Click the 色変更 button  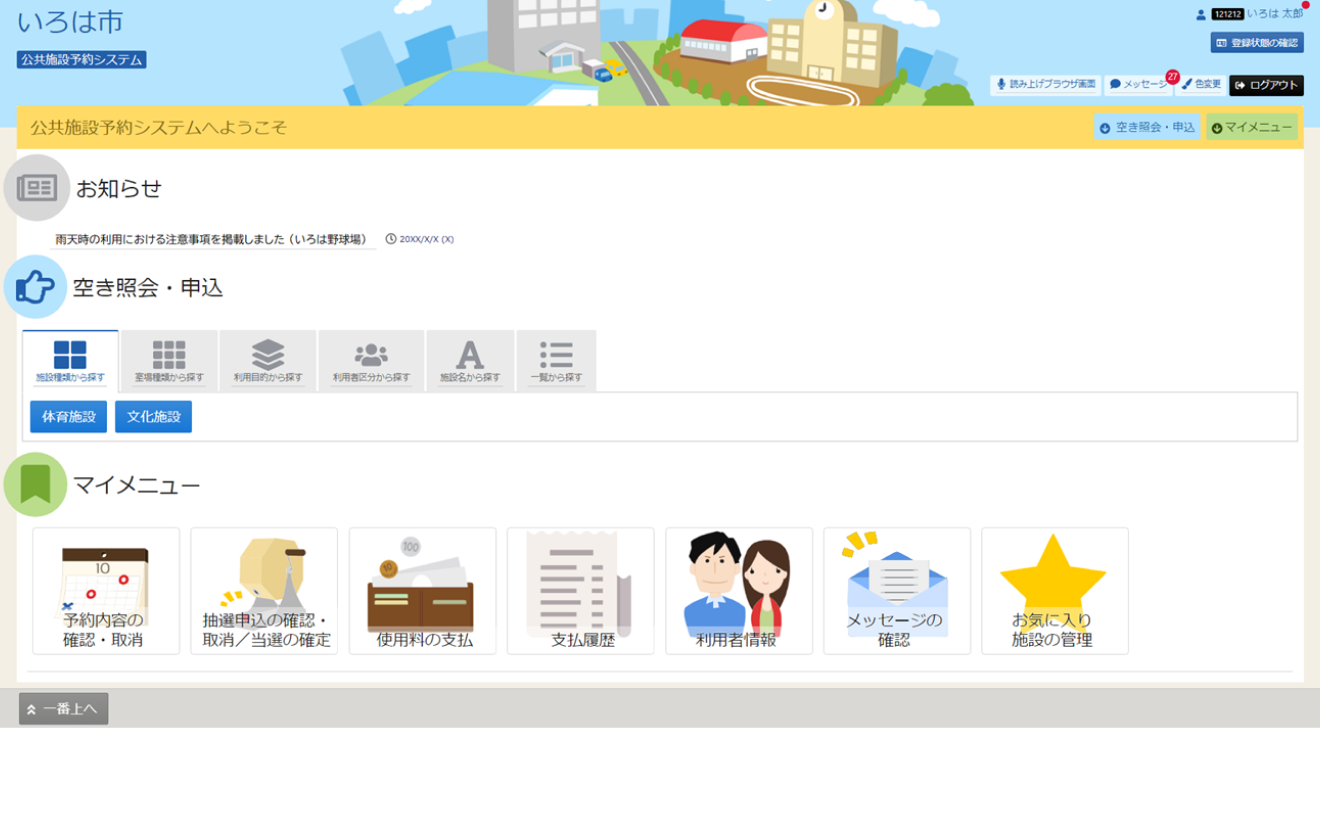(1201, 85)
